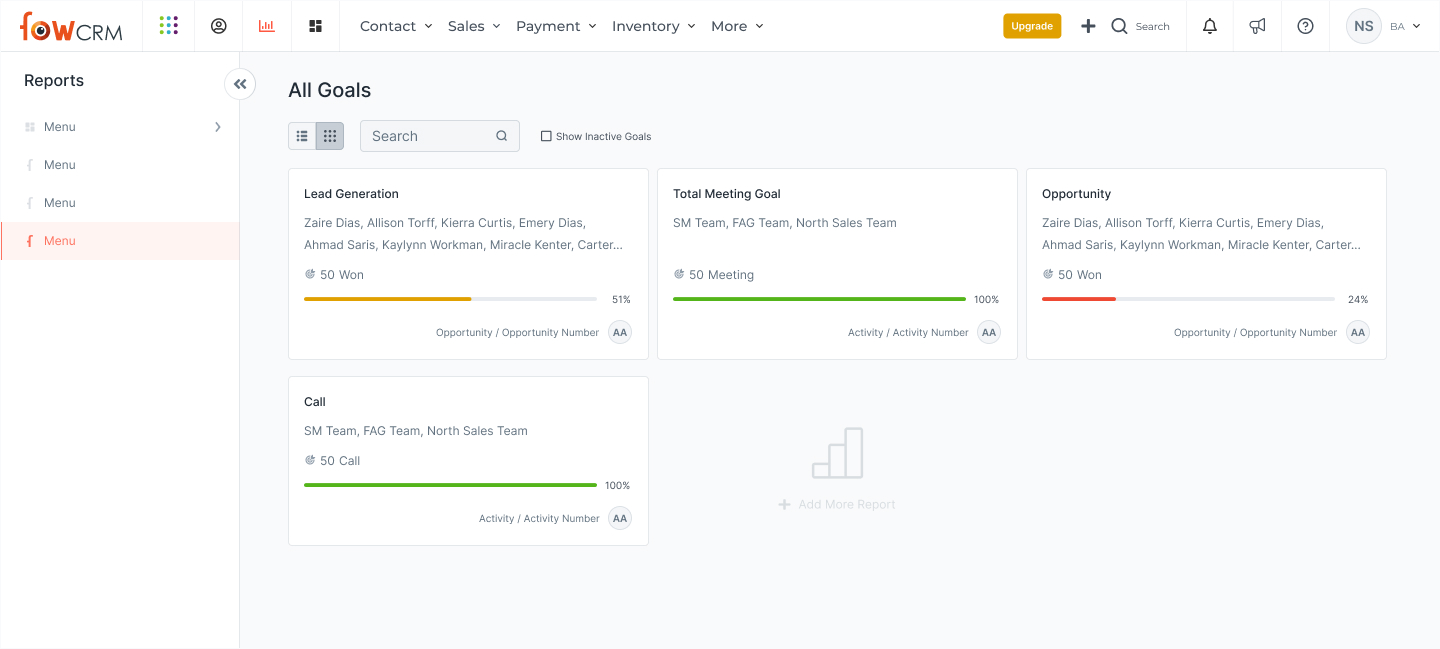Open the Call goal title
1440x649 pixels.
pos(315,402)
